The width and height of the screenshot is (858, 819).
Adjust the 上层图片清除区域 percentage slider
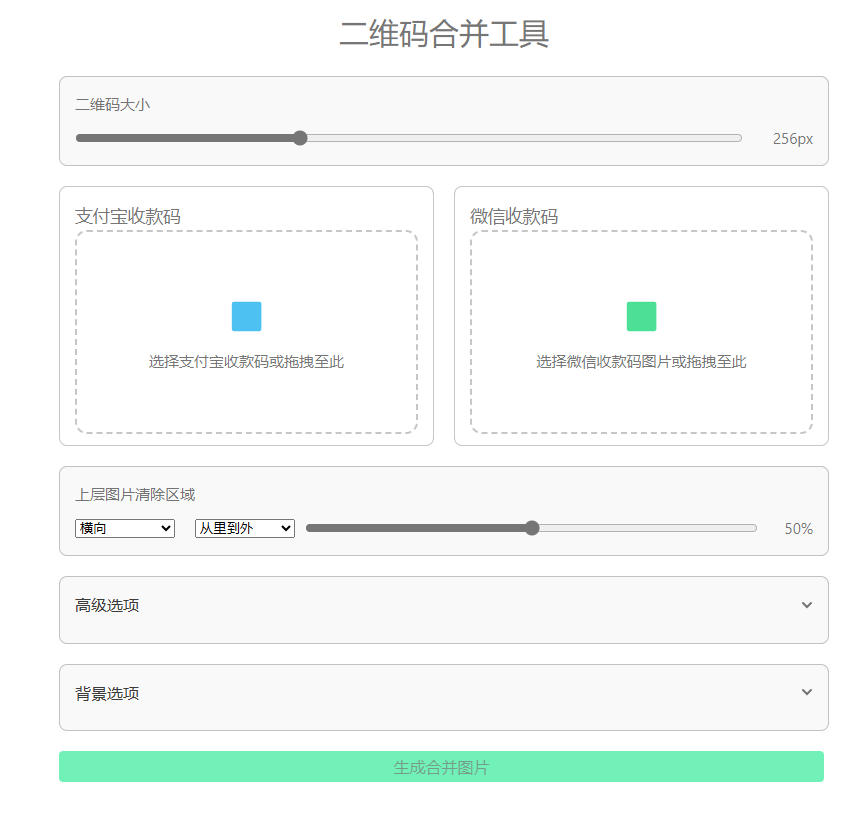[531, 528]
